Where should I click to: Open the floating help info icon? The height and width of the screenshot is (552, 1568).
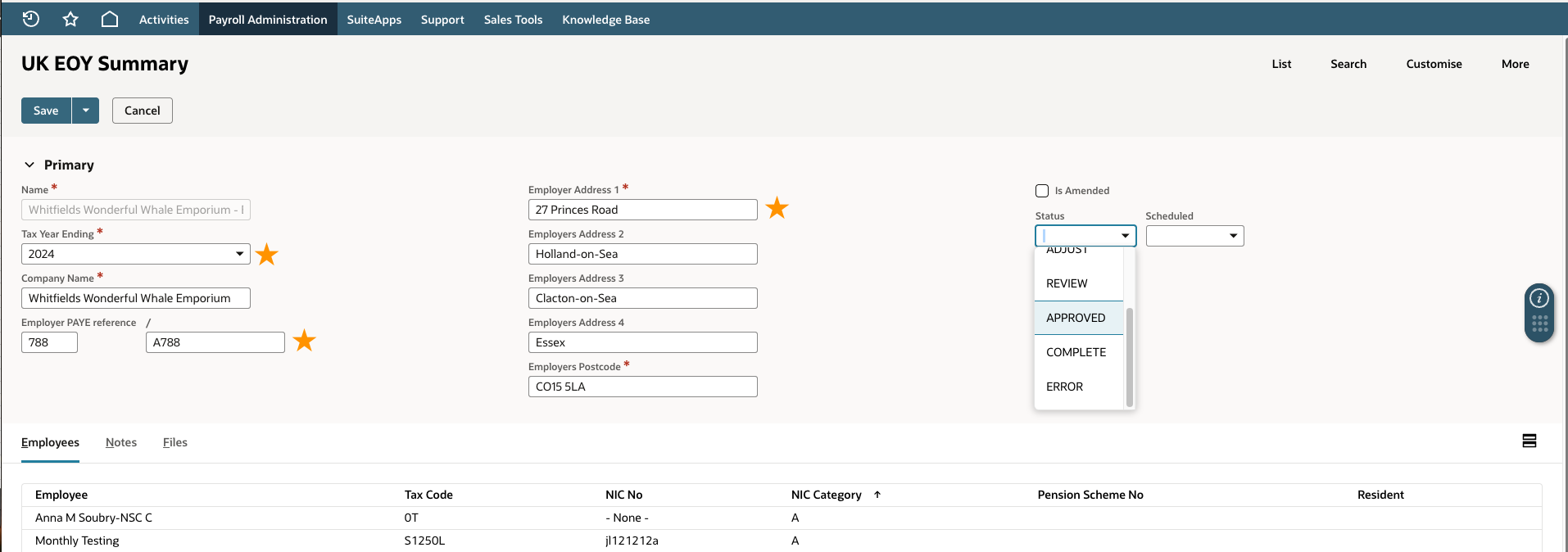coord(1539,298)
